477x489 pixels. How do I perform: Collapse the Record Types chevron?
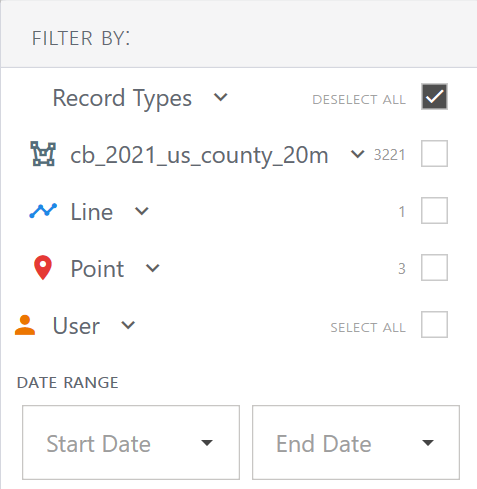[x=220, y=97]
